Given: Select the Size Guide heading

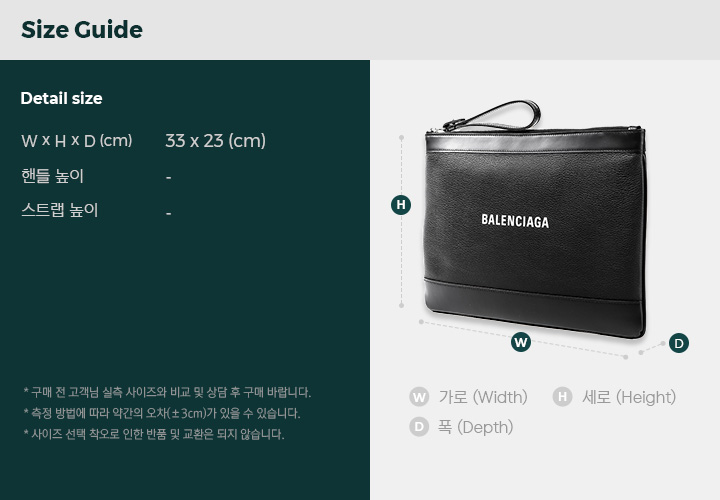Looking at the screenshot, I should tap(82, 30).
